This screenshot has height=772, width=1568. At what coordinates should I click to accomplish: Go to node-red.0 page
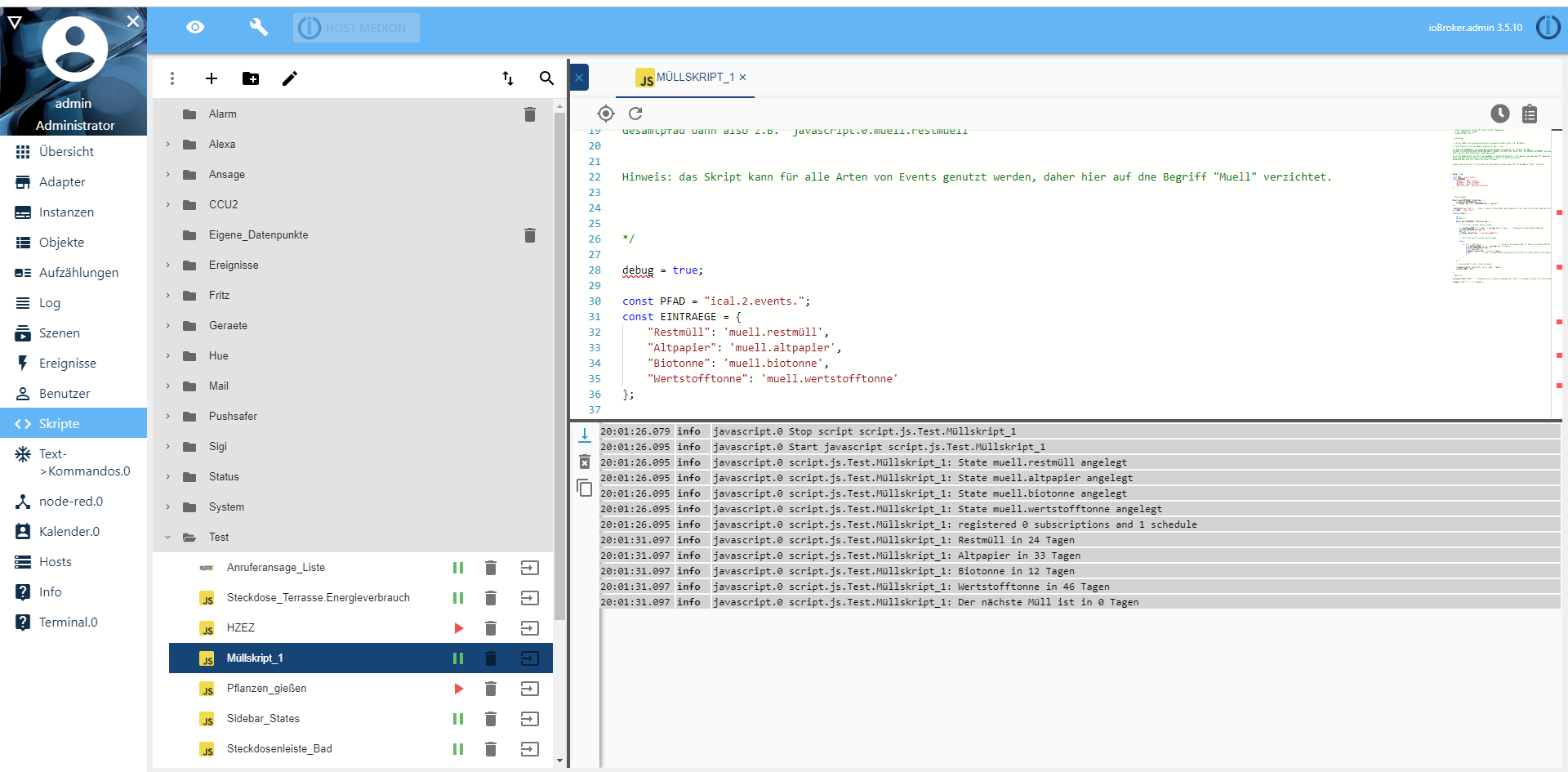(x=73, y=502)
